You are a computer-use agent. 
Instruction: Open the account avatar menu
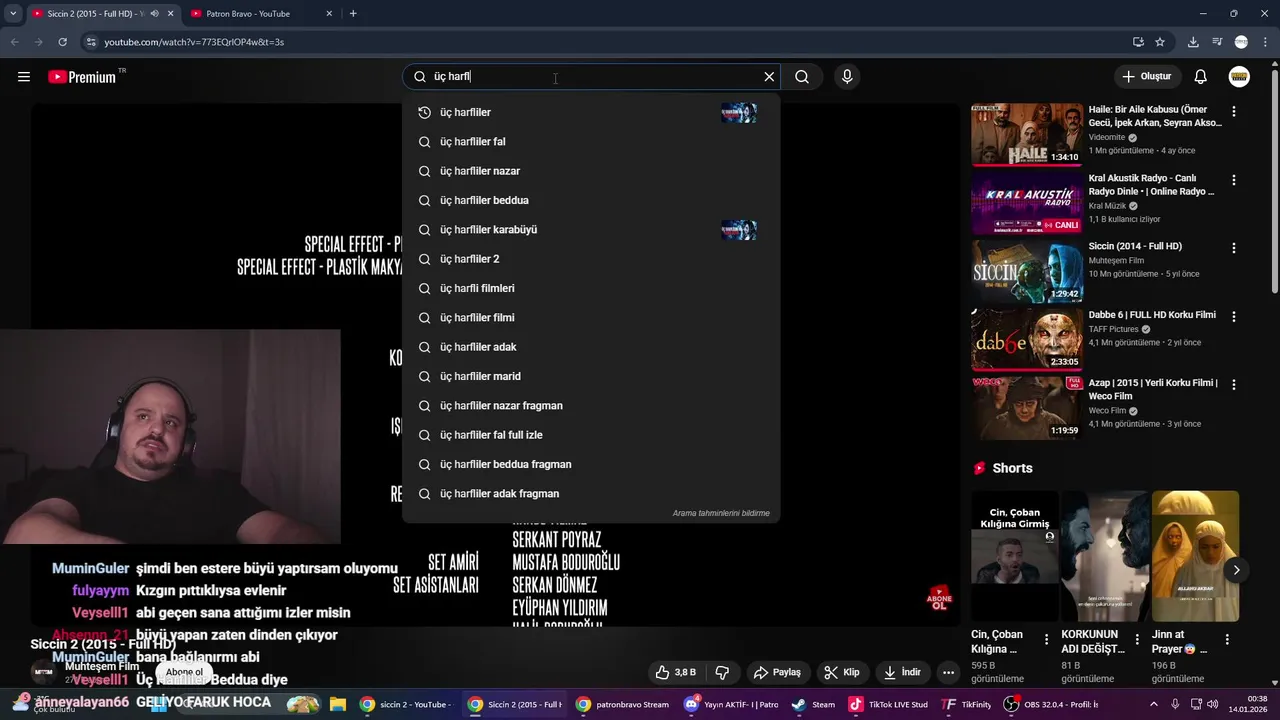tap(1239, 77)
